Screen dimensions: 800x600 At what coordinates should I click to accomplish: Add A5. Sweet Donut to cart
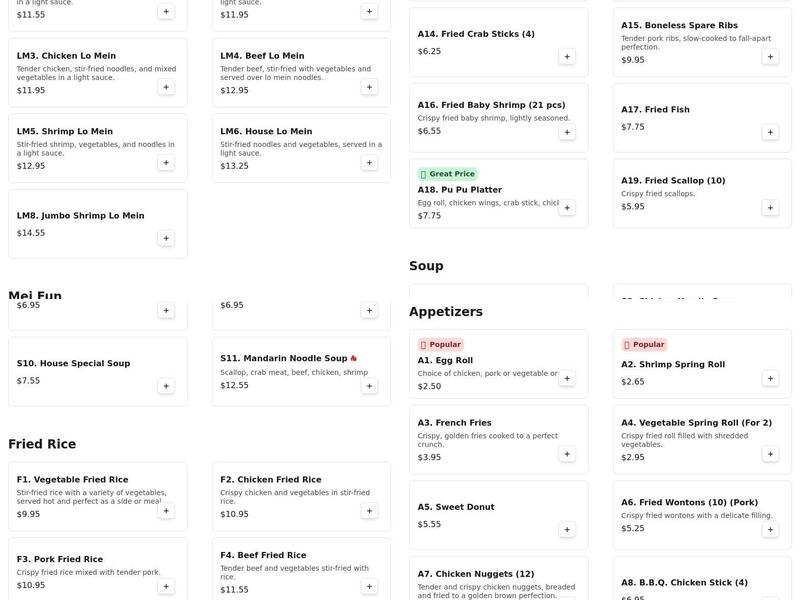(567, 530)
